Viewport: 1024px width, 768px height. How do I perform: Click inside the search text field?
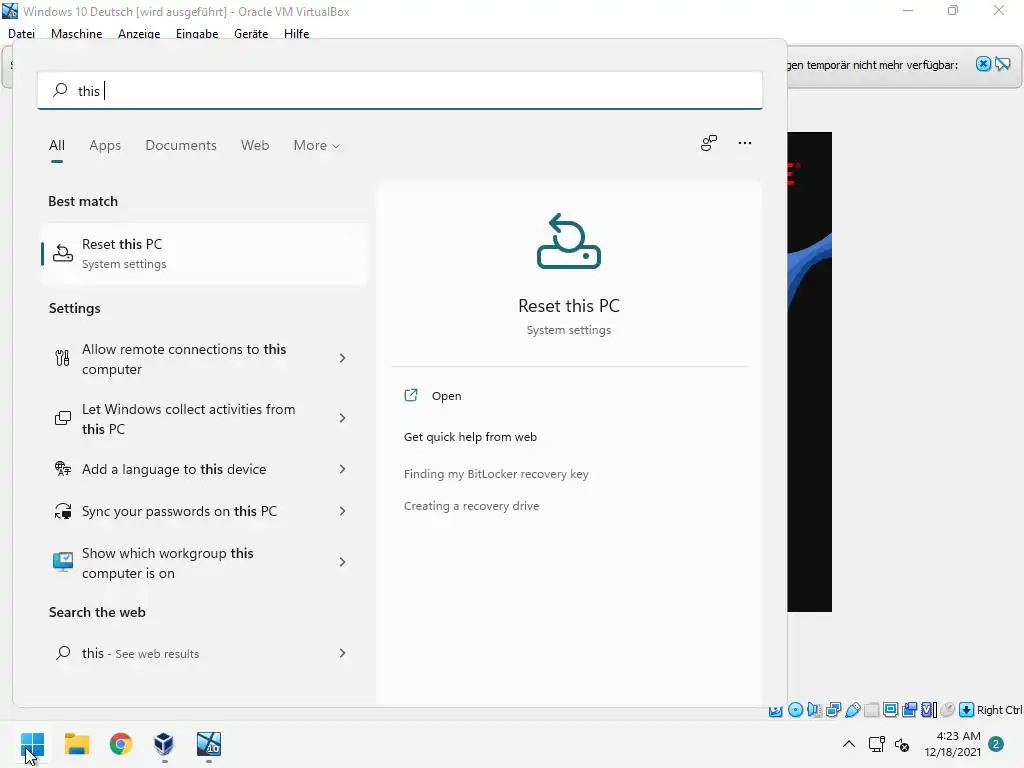coord(400,90)
